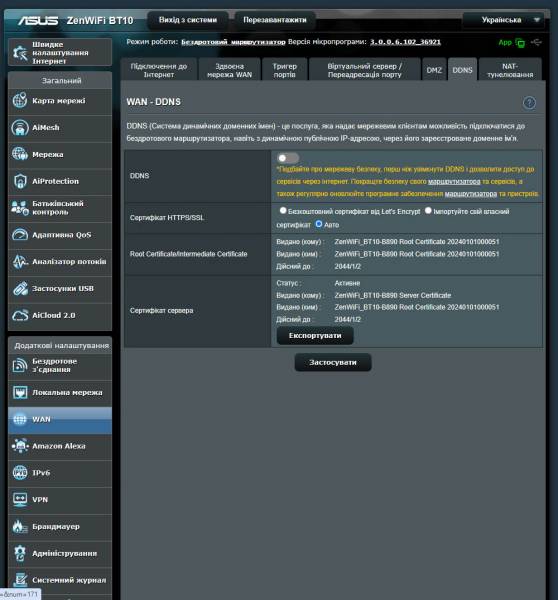Click the Загальний section header

[x=60, y=81]
